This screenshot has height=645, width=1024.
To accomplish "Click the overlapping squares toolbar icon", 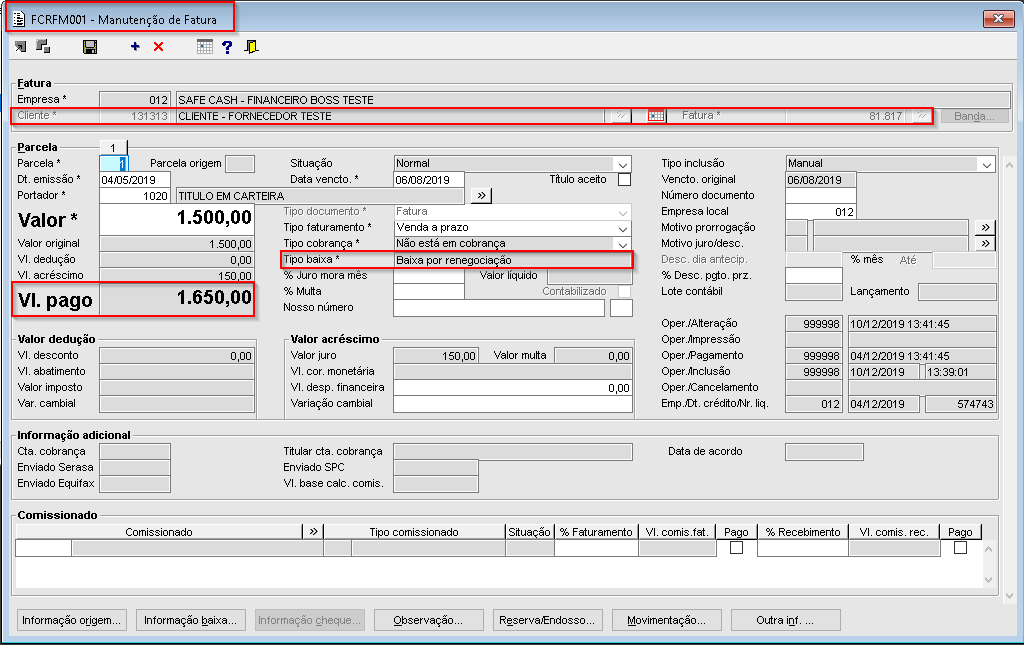I will pyautogui.click(x=43, y=46).
